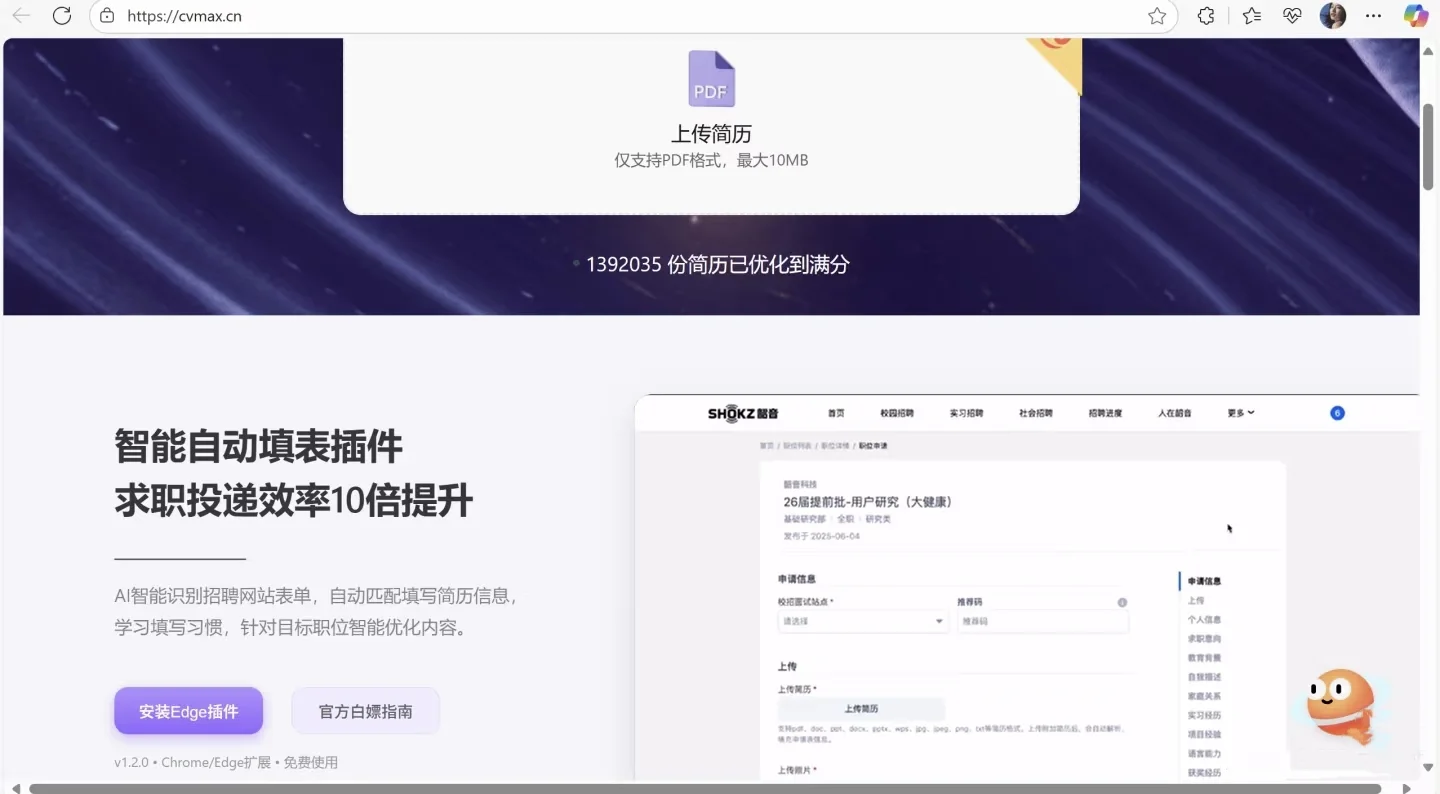This screenshot has width=1440, height=794.
Task: Click the page refresh icon
Action: pyautogui.click(x=62, y=16)
